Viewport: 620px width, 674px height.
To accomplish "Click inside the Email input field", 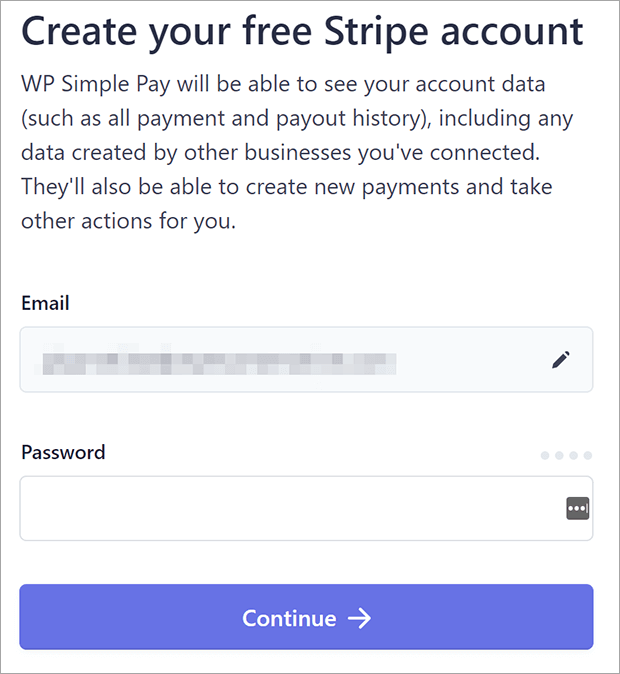I will coord(306,360).
